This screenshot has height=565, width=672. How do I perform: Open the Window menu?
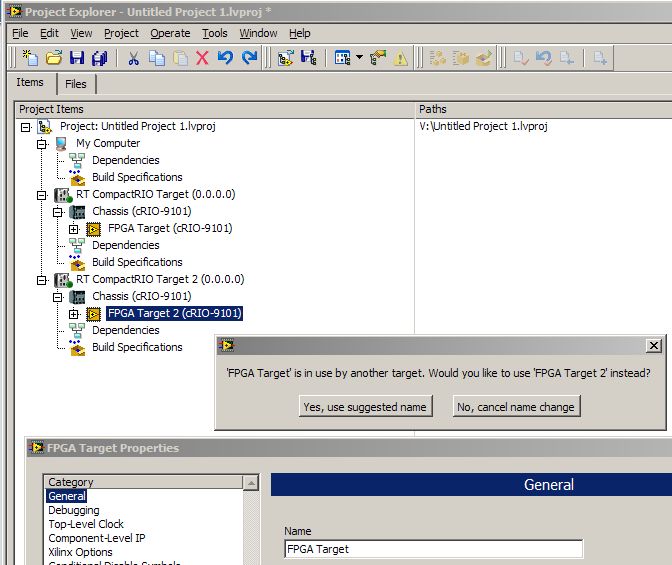pos(258,33)
